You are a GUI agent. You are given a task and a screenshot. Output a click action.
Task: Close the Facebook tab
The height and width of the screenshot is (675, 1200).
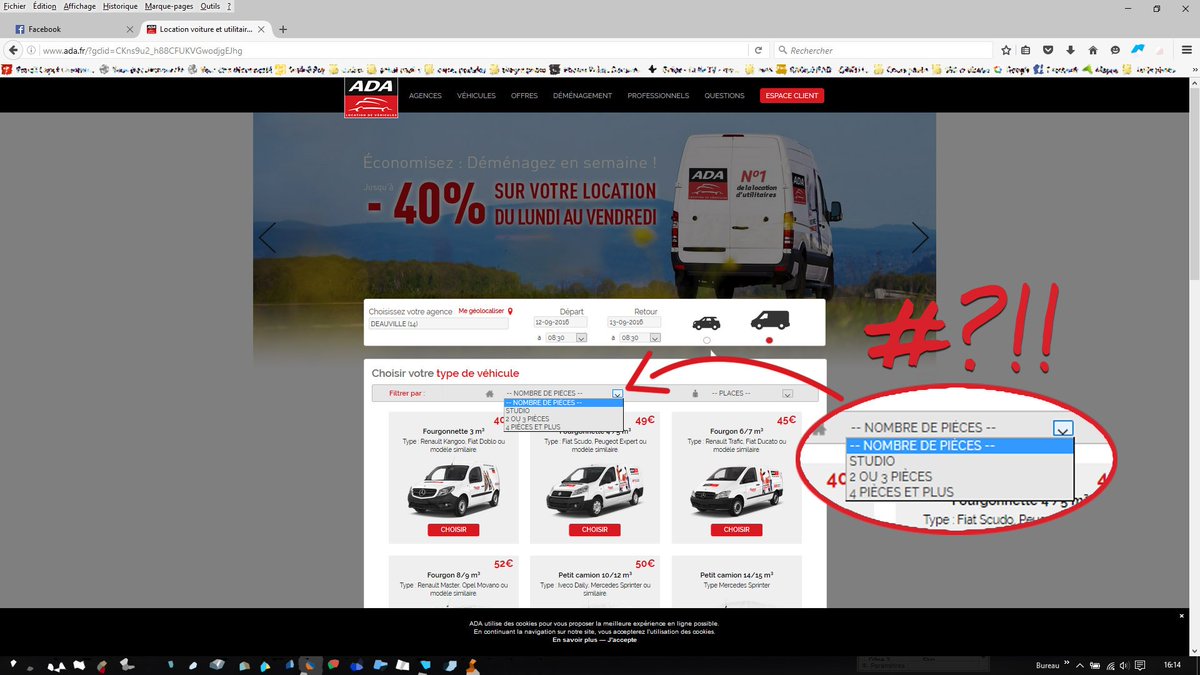click(130, 30)
